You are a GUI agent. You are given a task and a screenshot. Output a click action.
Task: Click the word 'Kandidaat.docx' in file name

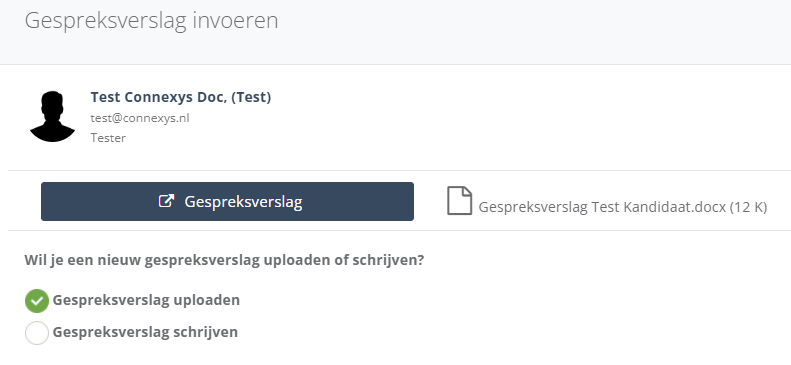click(x=675, y=207)
